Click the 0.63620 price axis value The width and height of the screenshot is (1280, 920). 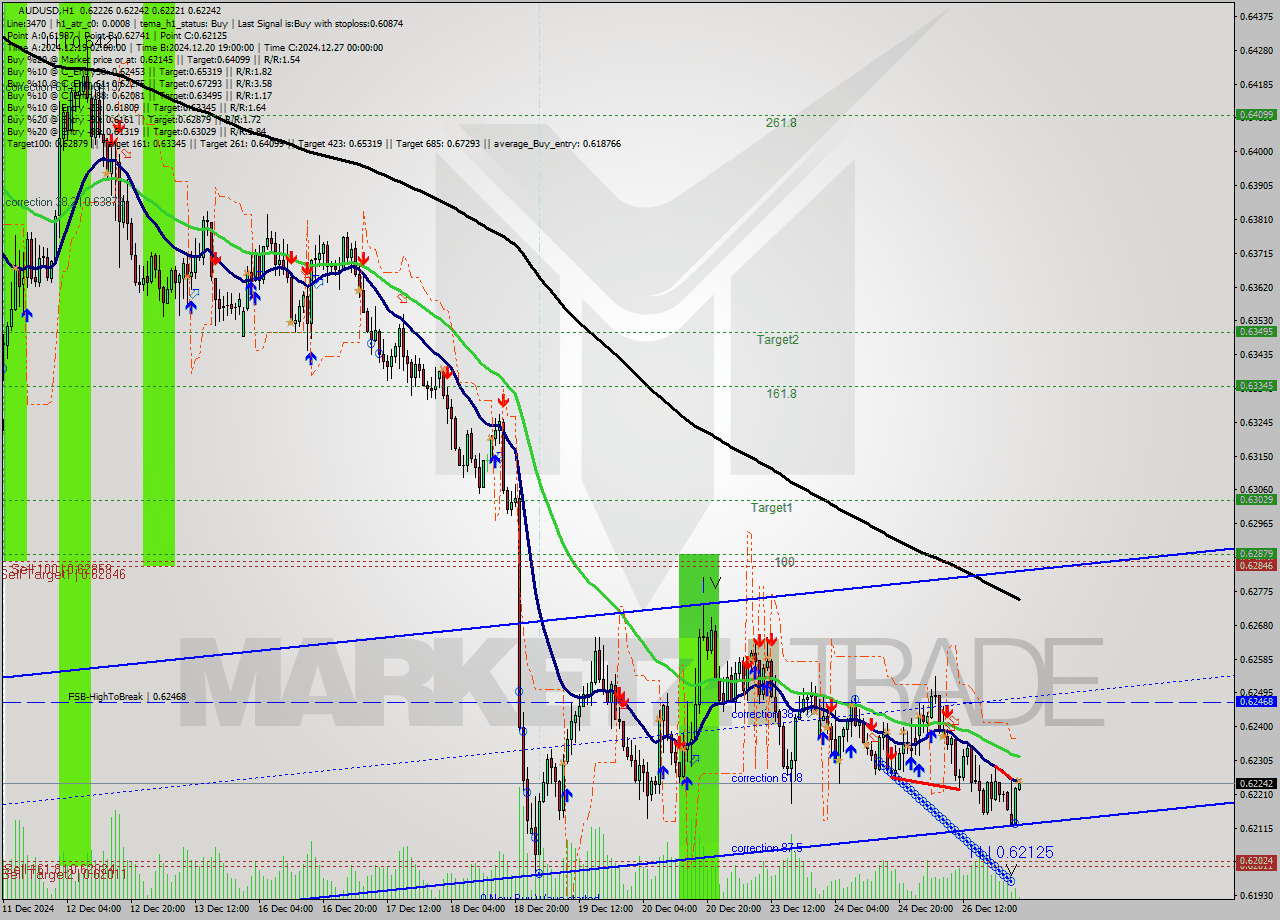click(1255, 287)
